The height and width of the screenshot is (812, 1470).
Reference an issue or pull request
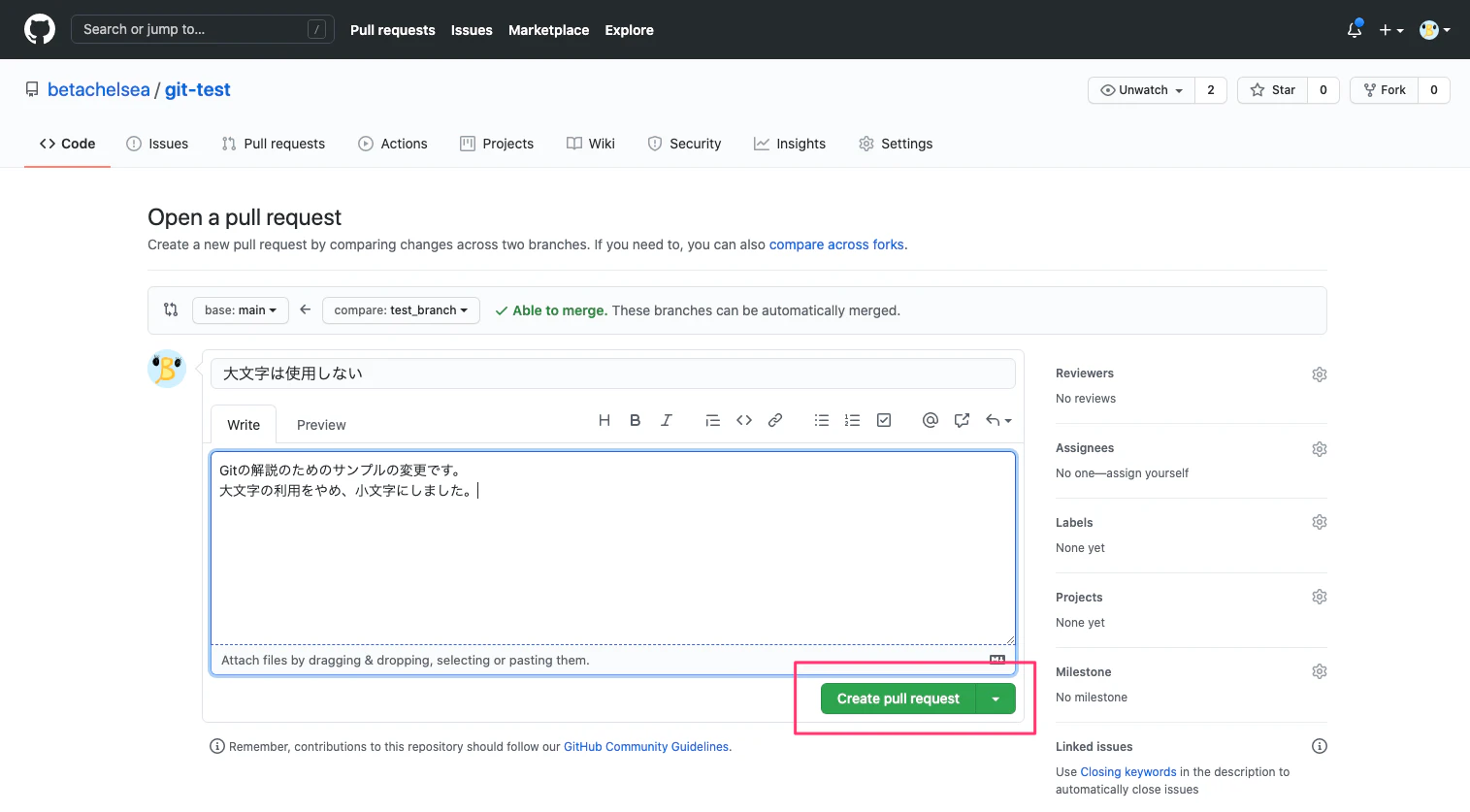[x=962, y=420]
